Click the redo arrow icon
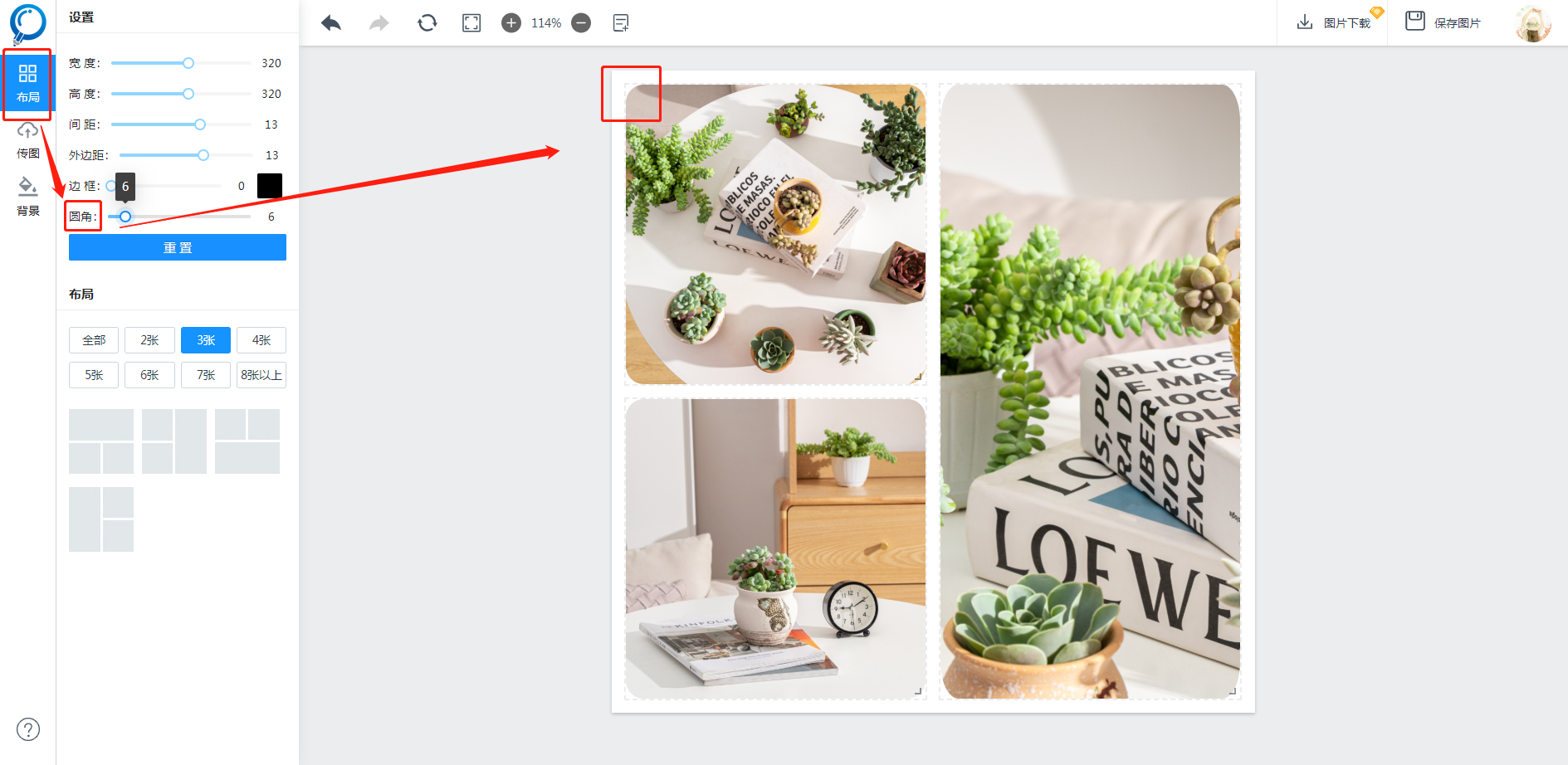The height and width of the screenshot is (765, 1568). (x=379, y=23)
